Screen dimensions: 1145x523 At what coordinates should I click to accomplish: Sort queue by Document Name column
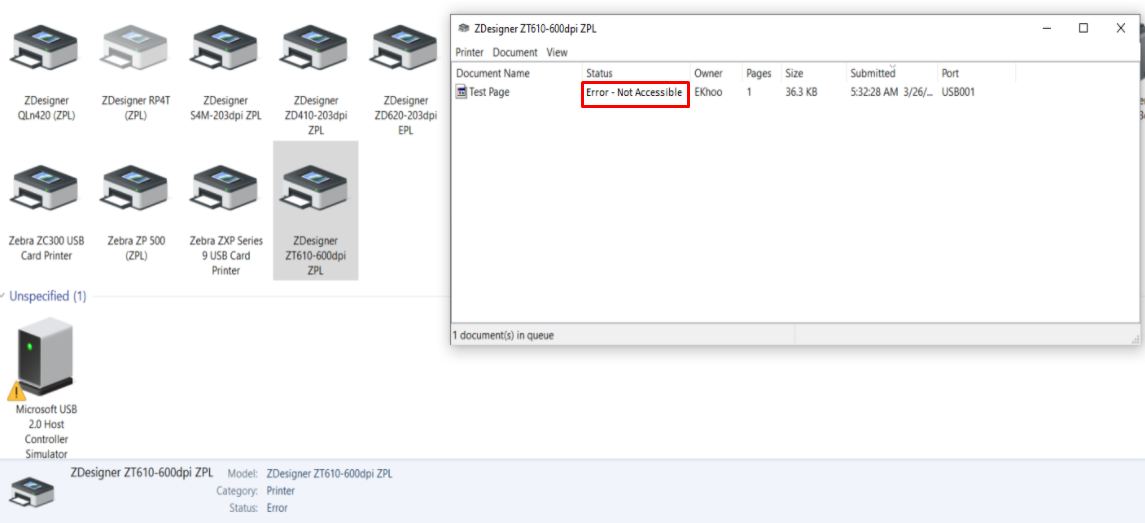coord(493,73)
